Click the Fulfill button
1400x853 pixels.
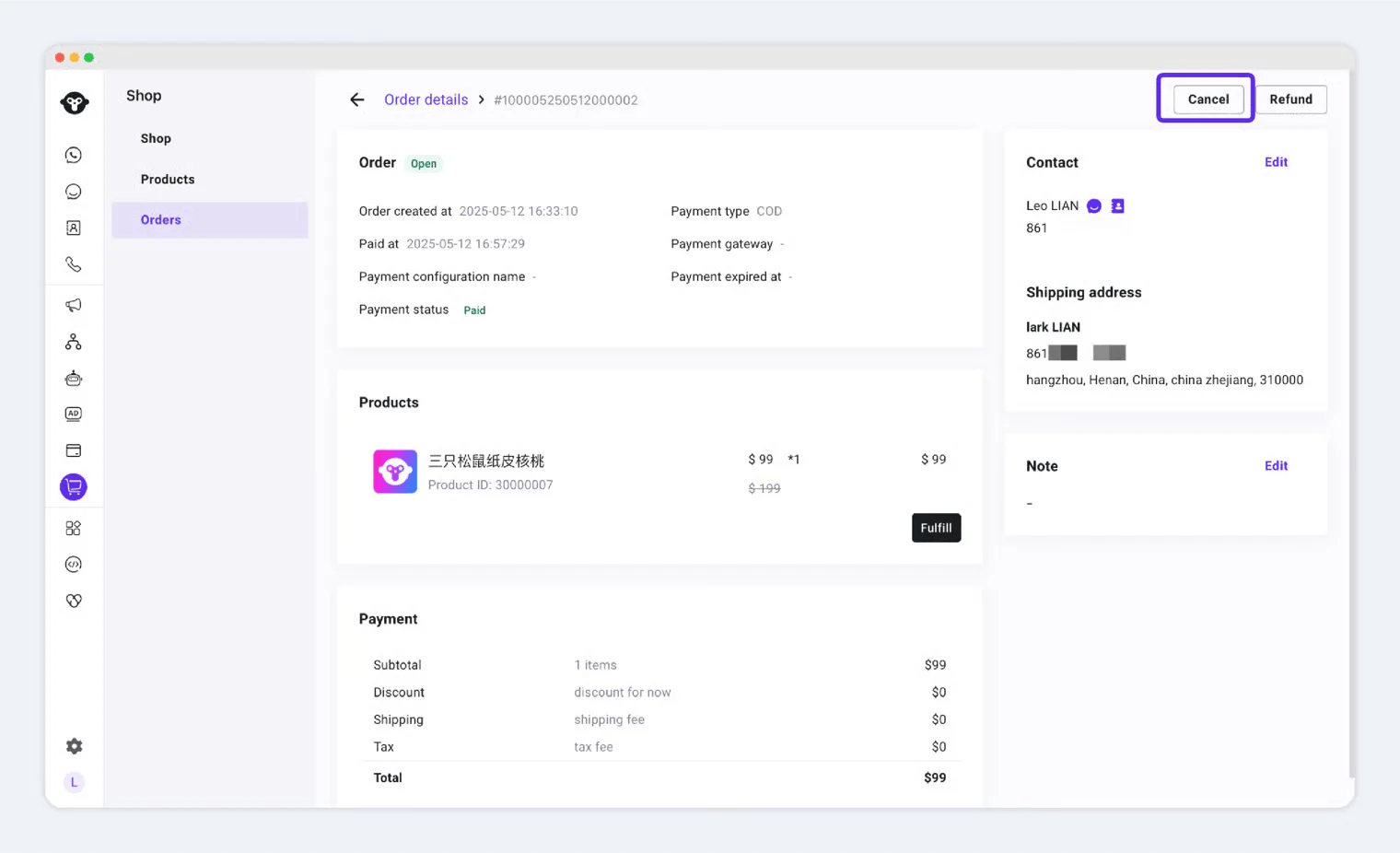pyautogui.click(x=936, y=528)
